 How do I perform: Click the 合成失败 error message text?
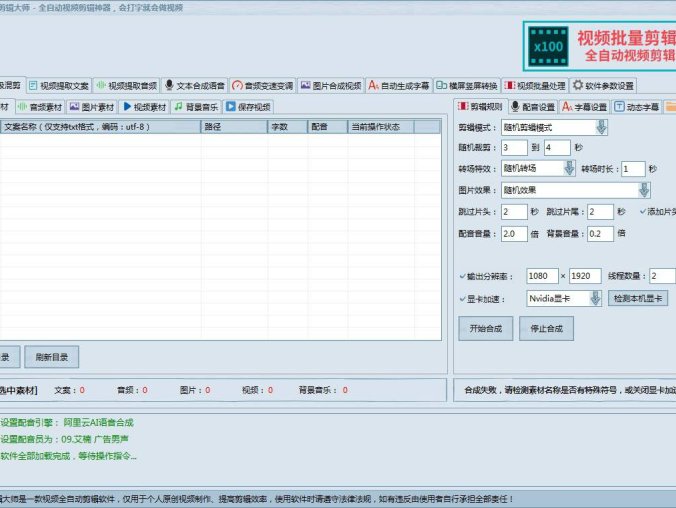point(570,390)
